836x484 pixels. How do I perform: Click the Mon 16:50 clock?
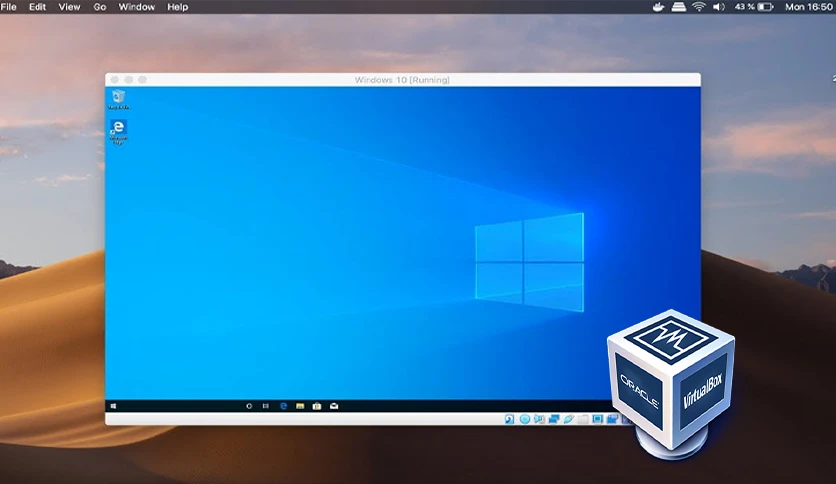(x=808, y=7)
